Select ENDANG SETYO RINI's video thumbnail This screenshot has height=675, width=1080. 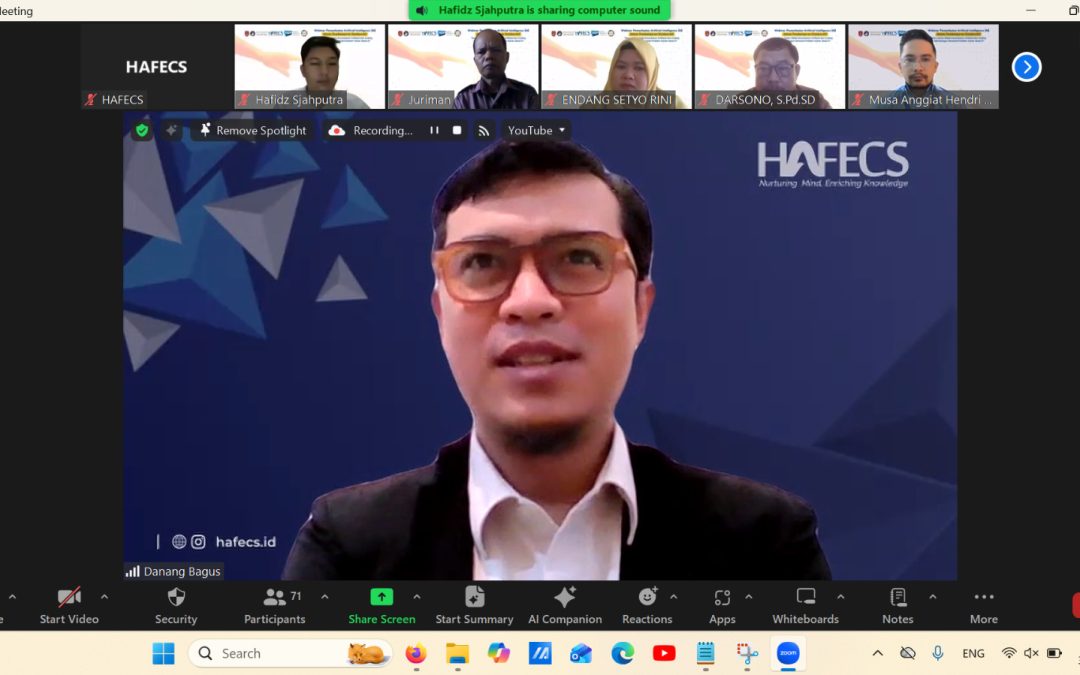coord(616,67)
